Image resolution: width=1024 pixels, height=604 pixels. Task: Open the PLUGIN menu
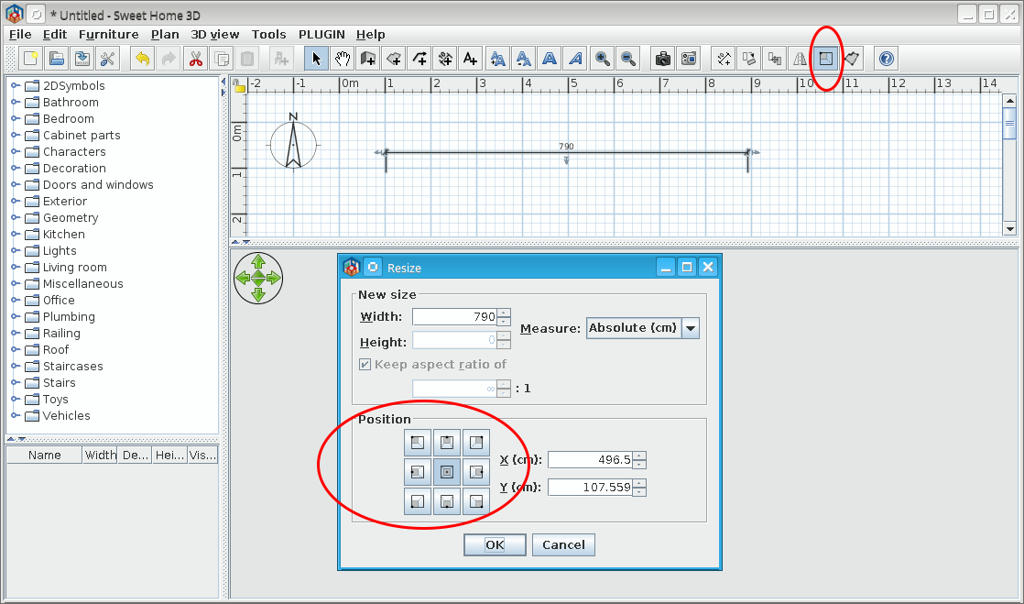[x=321, y=35]
